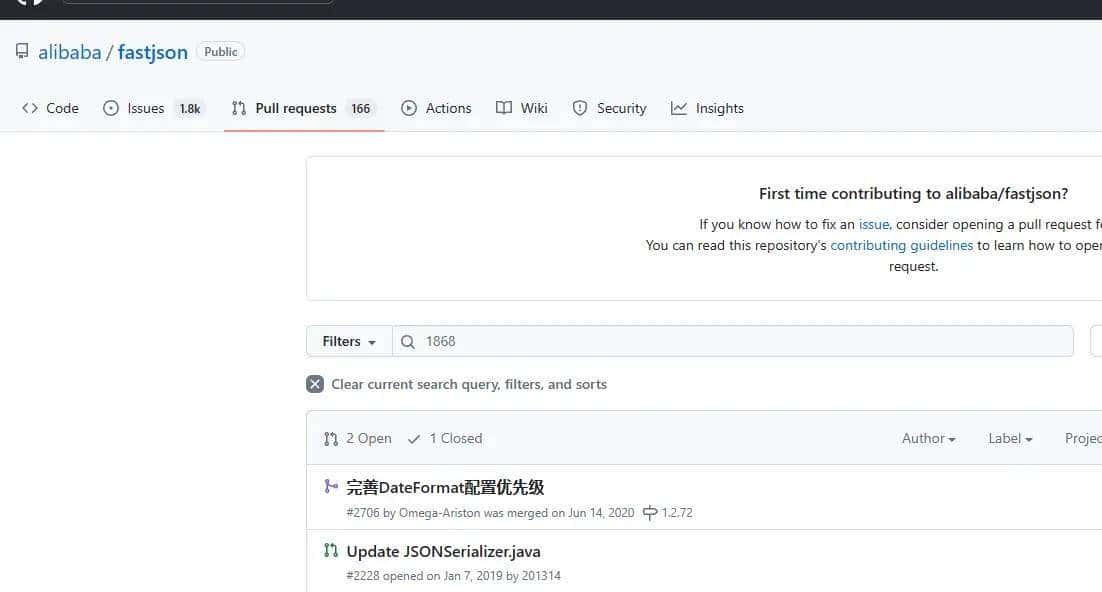Click the open pull request icon beside Update JSONSerializer.java
The width and height of the screenshot is (1102, 592).
[x=330, y=550]
